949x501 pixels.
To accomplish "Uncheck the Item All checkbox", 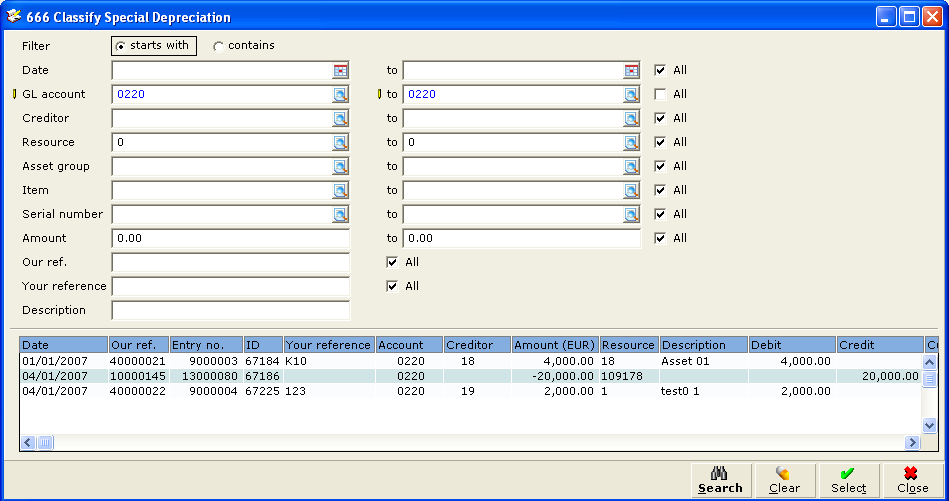I will point(660,190).
